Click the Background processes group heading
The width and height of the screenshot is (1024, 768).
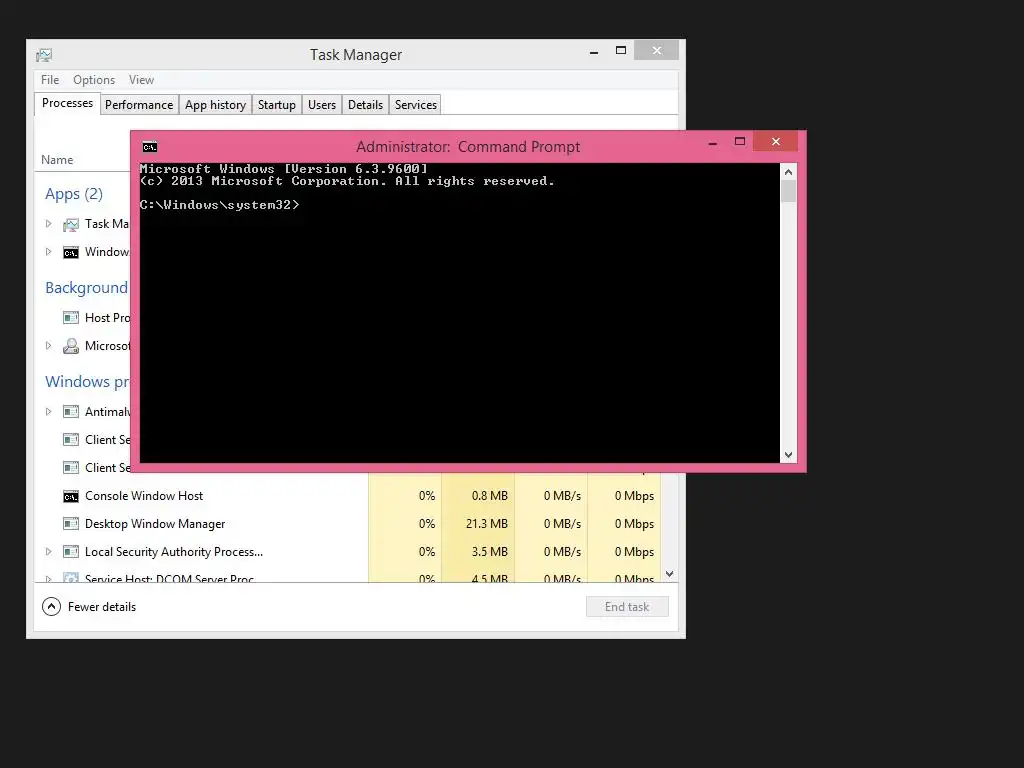(86, 288)
